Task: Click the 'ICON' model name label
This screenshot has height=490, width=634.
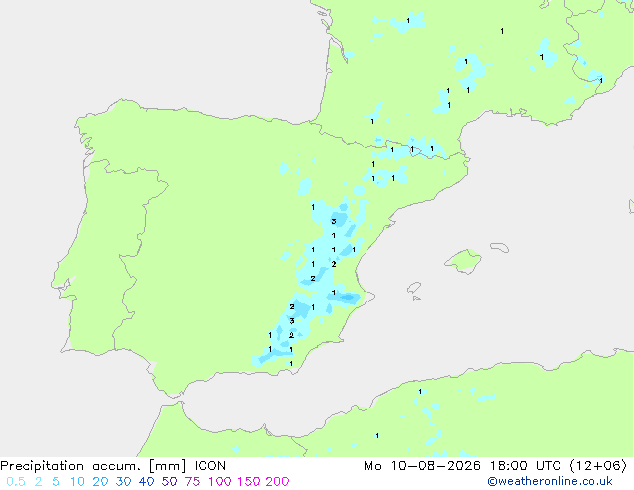Action: pos(210,466)
